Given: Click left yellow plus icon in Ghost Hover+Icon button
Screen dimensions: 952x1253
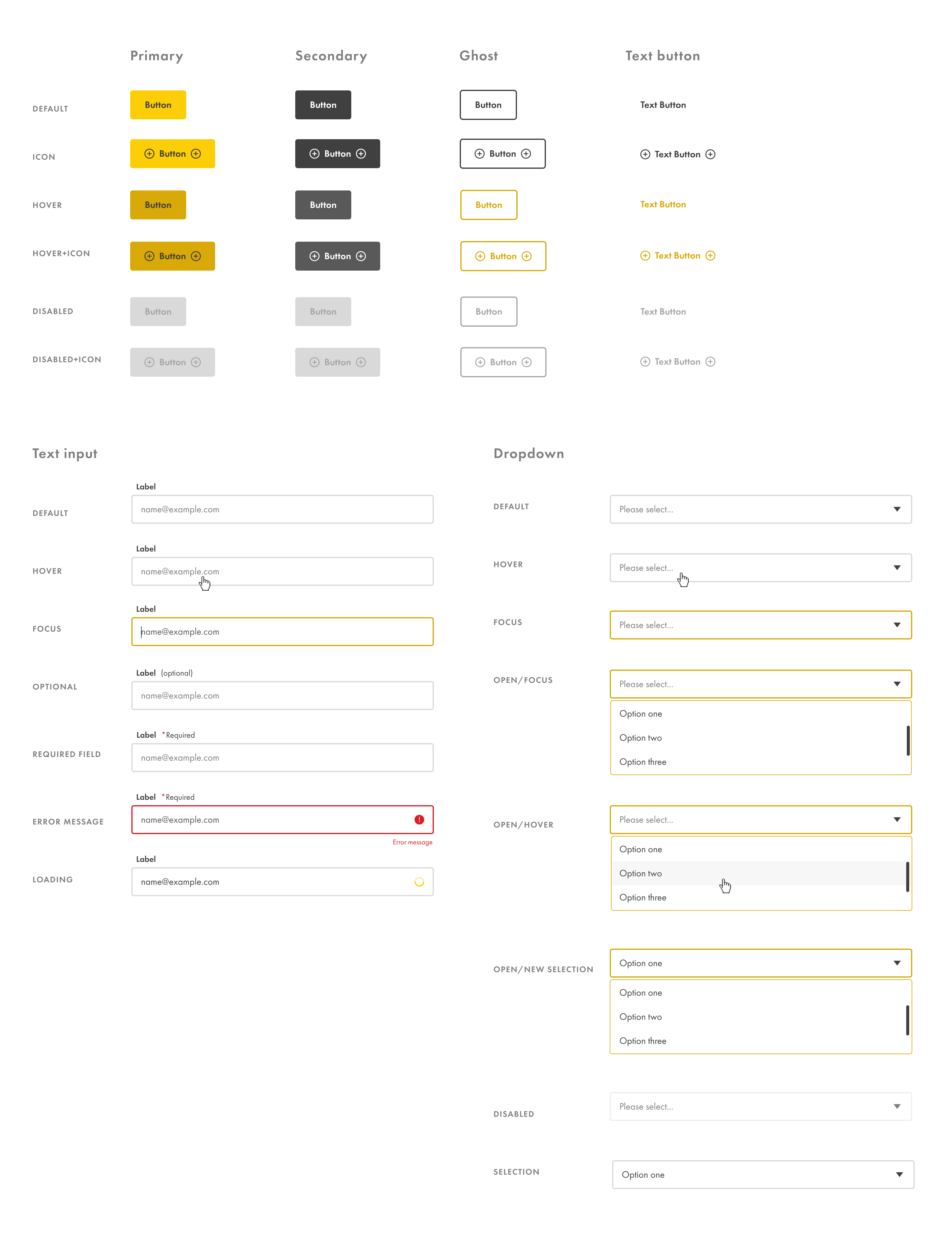Looking at the screenshot, I should pyautogui.click(x=480, y=256).
